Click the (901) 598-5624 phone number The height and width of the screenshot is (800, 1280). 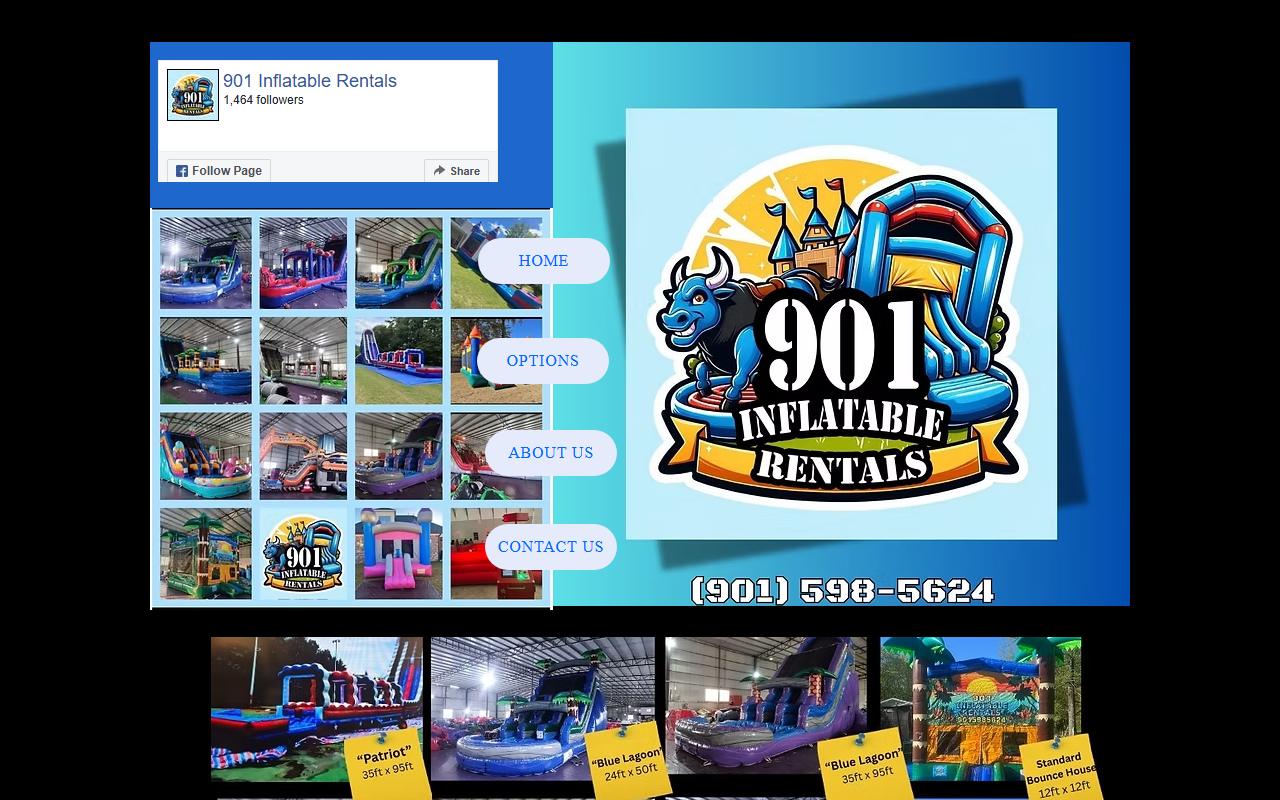tap(842, 590)
